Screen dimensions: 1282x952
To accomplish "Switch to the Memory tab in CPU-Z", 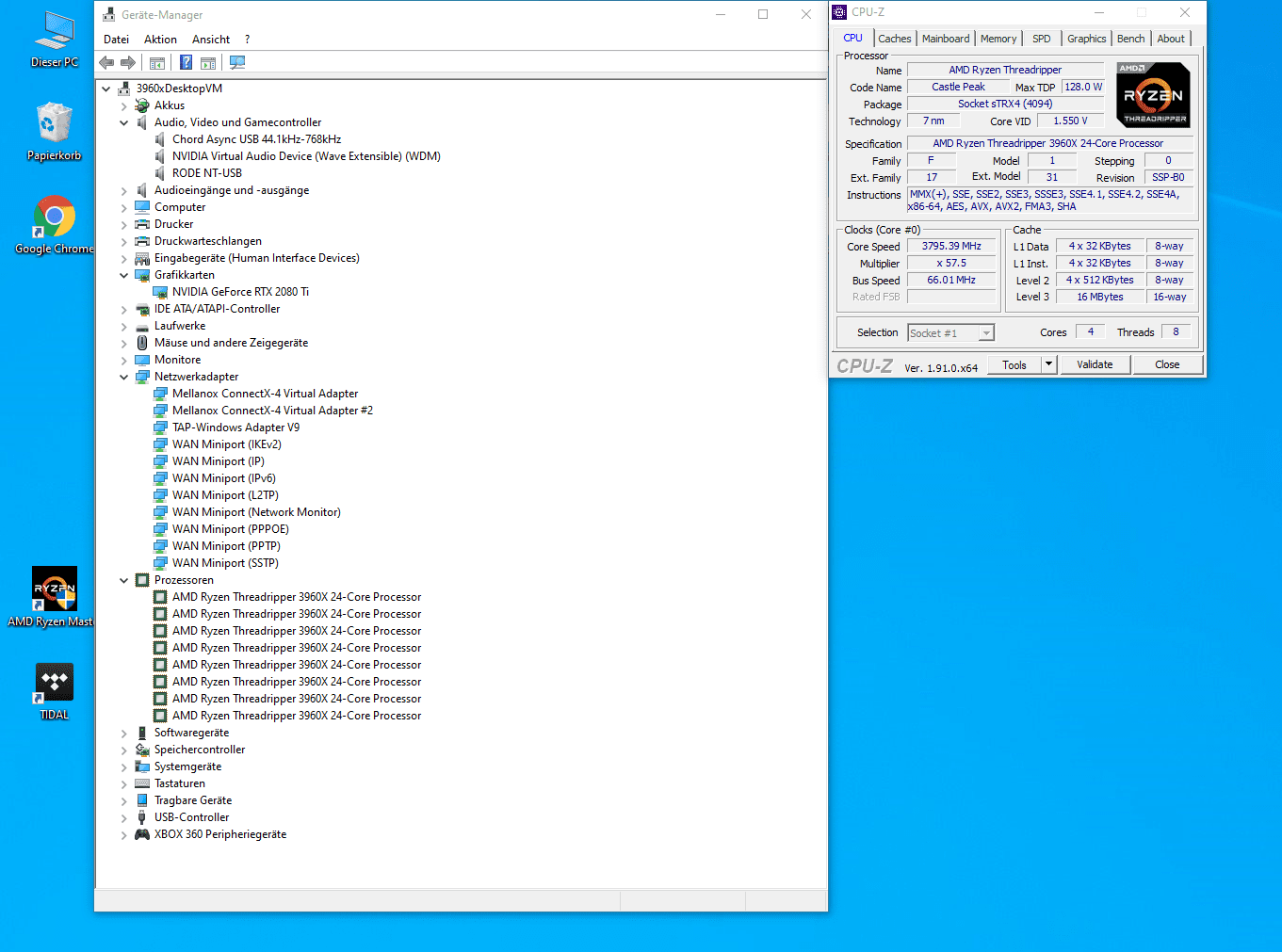I will [x=998, y=39].
